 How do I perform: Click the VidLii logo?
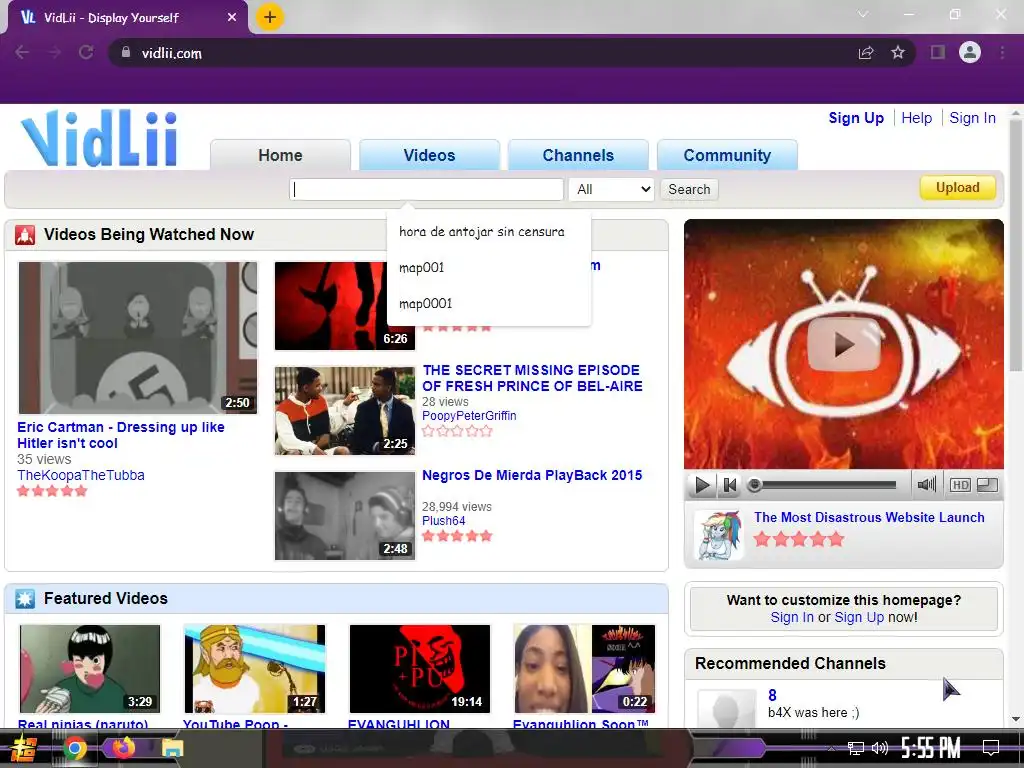click(99, 138)
